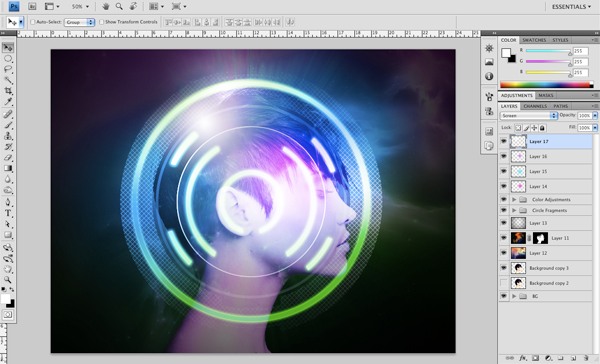Switch to the Swatches tab
The image size is (600, 364).
coord(534,40)
